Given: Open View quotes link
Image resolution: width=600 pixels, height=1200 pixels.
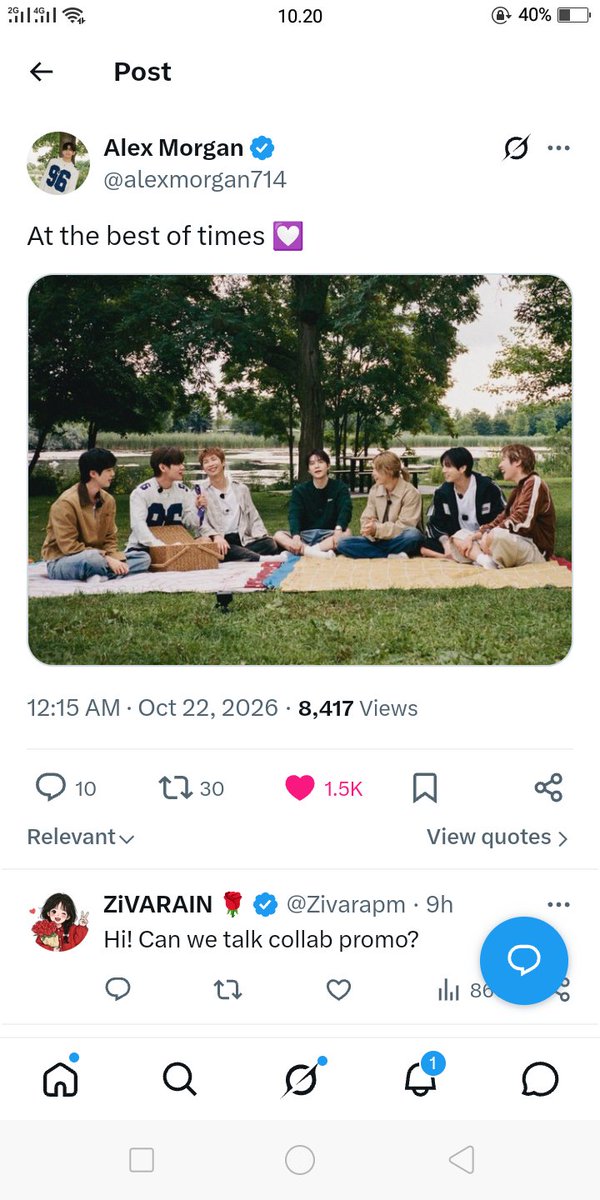Looking at the screenshot, I should 497,838.
